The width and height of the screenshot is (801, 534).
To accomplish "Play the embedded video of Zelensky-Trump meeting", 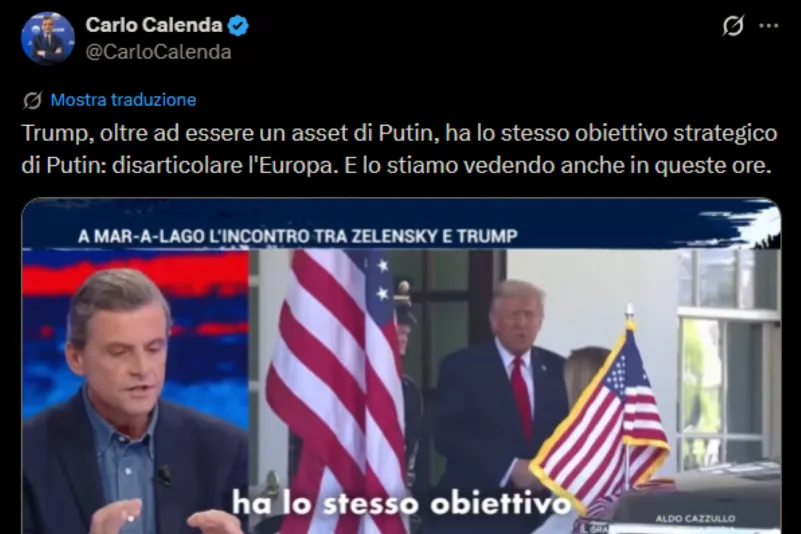I will point(401,366).
